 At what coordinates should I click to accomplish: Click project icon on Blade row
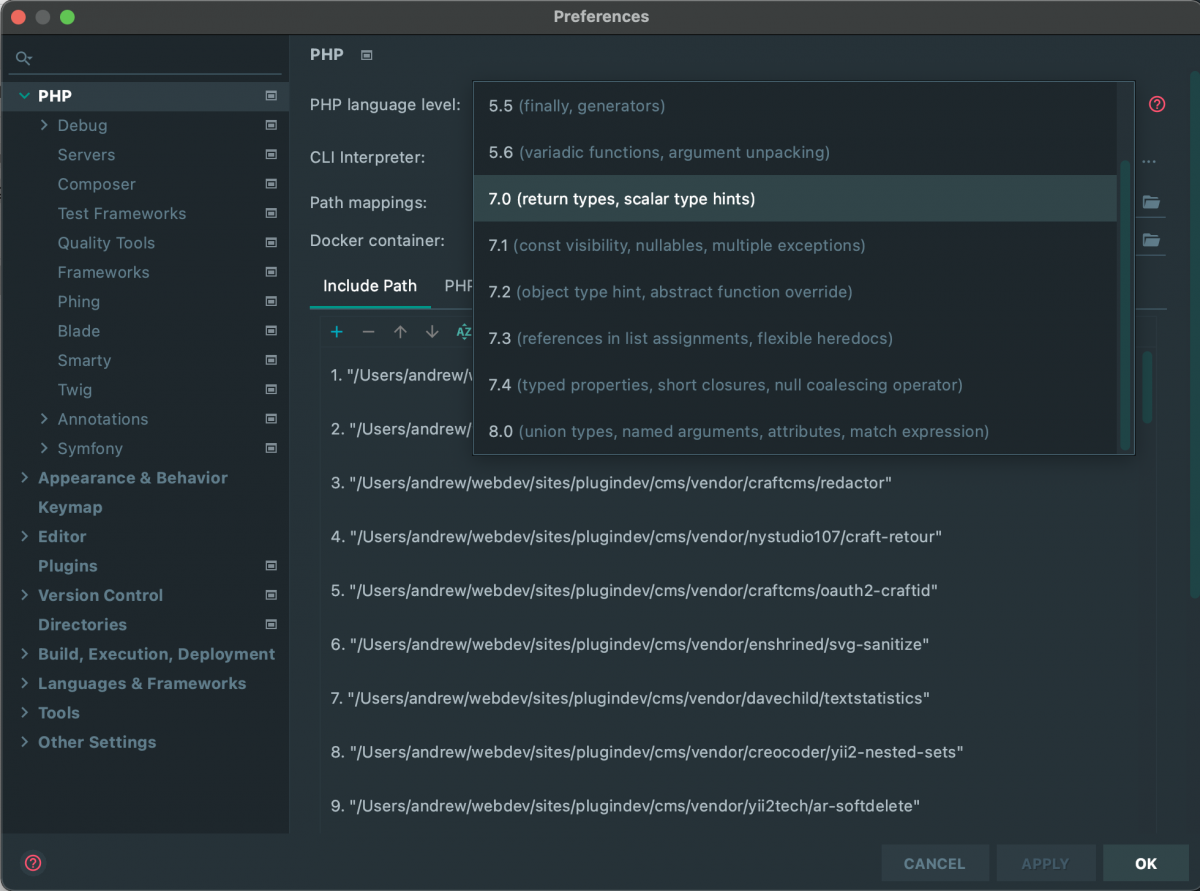click(x=271, y=331)
